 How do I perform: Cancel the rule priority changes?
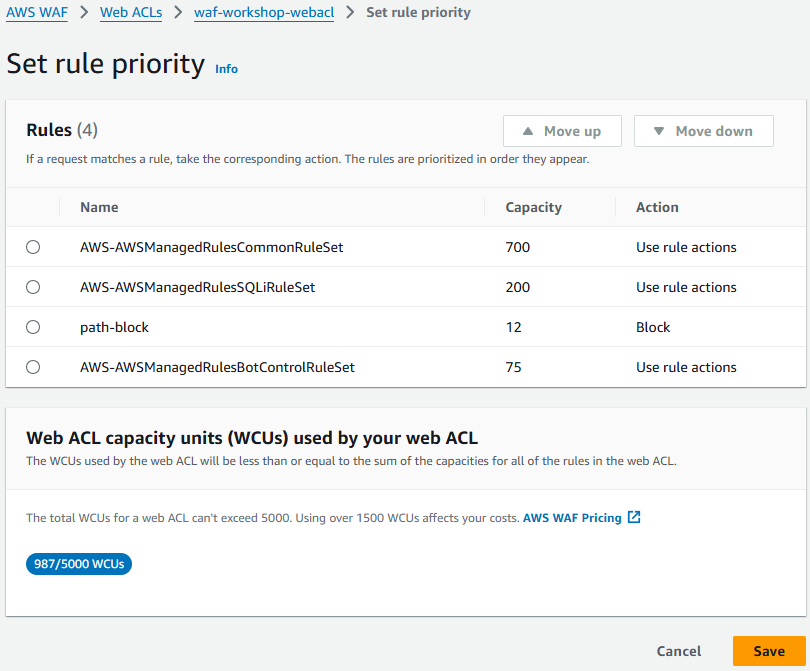pos(679,651)
